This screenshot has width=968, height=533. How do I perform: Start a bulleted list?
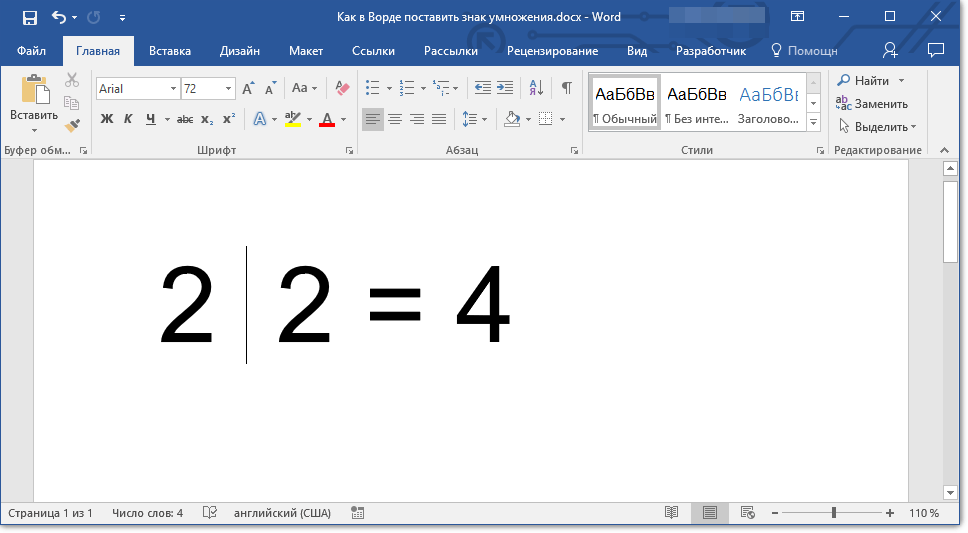click(373, 88)
